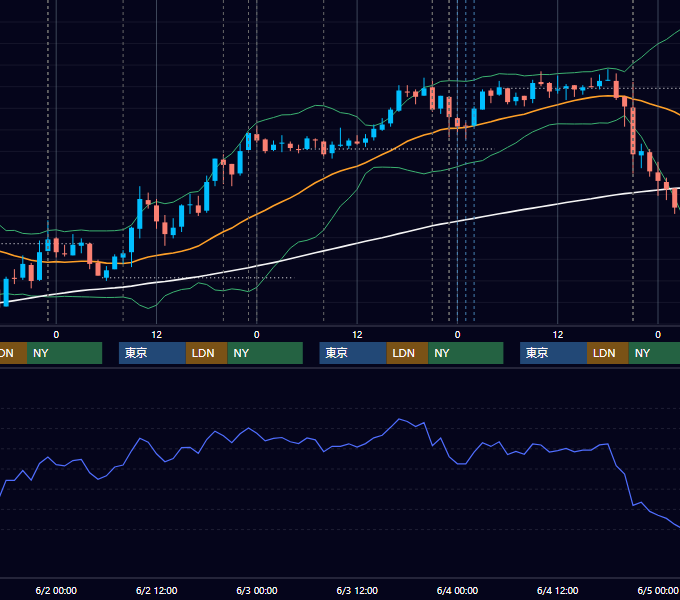
Task: Select the 6/5 00:00 date label
Action: click(658, 590)
